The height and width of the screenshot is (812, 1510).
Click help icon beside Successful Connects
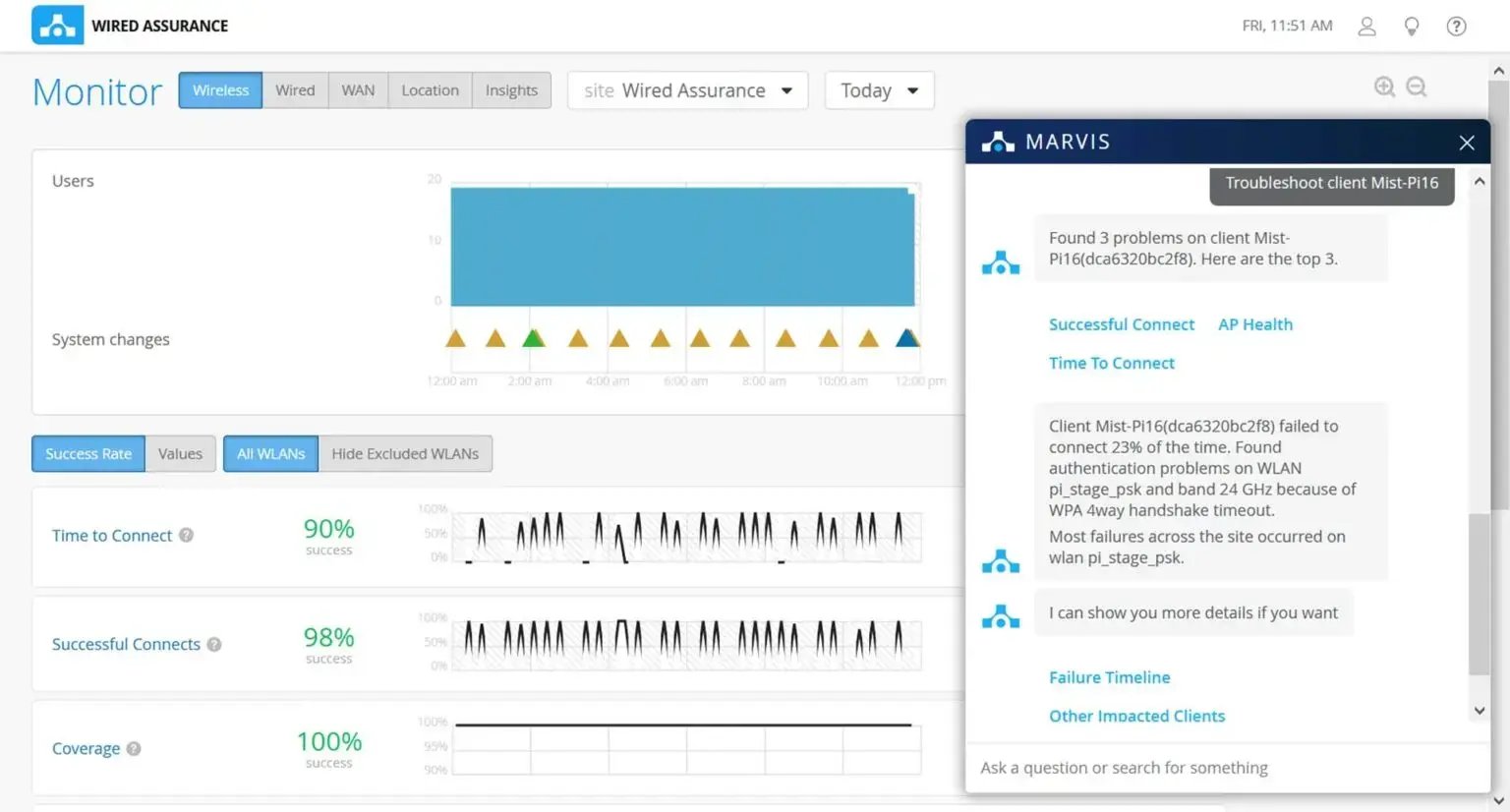click(x=214, y=644)
